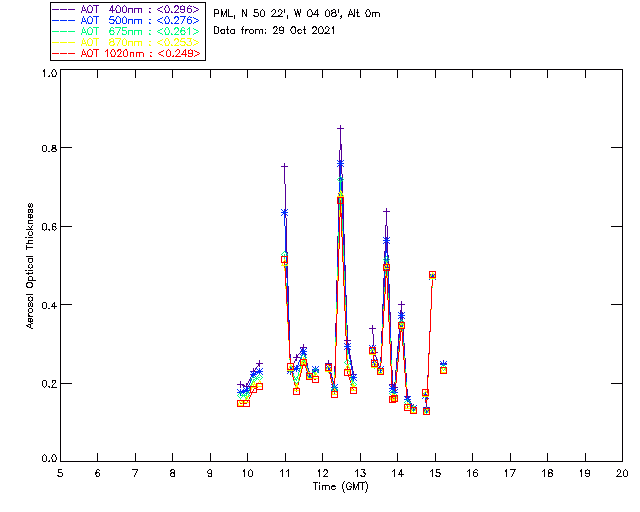Click the x-axis label 8
Image resolution: width=640 pixels, height=512 pixels.
[x=173, y=473]
